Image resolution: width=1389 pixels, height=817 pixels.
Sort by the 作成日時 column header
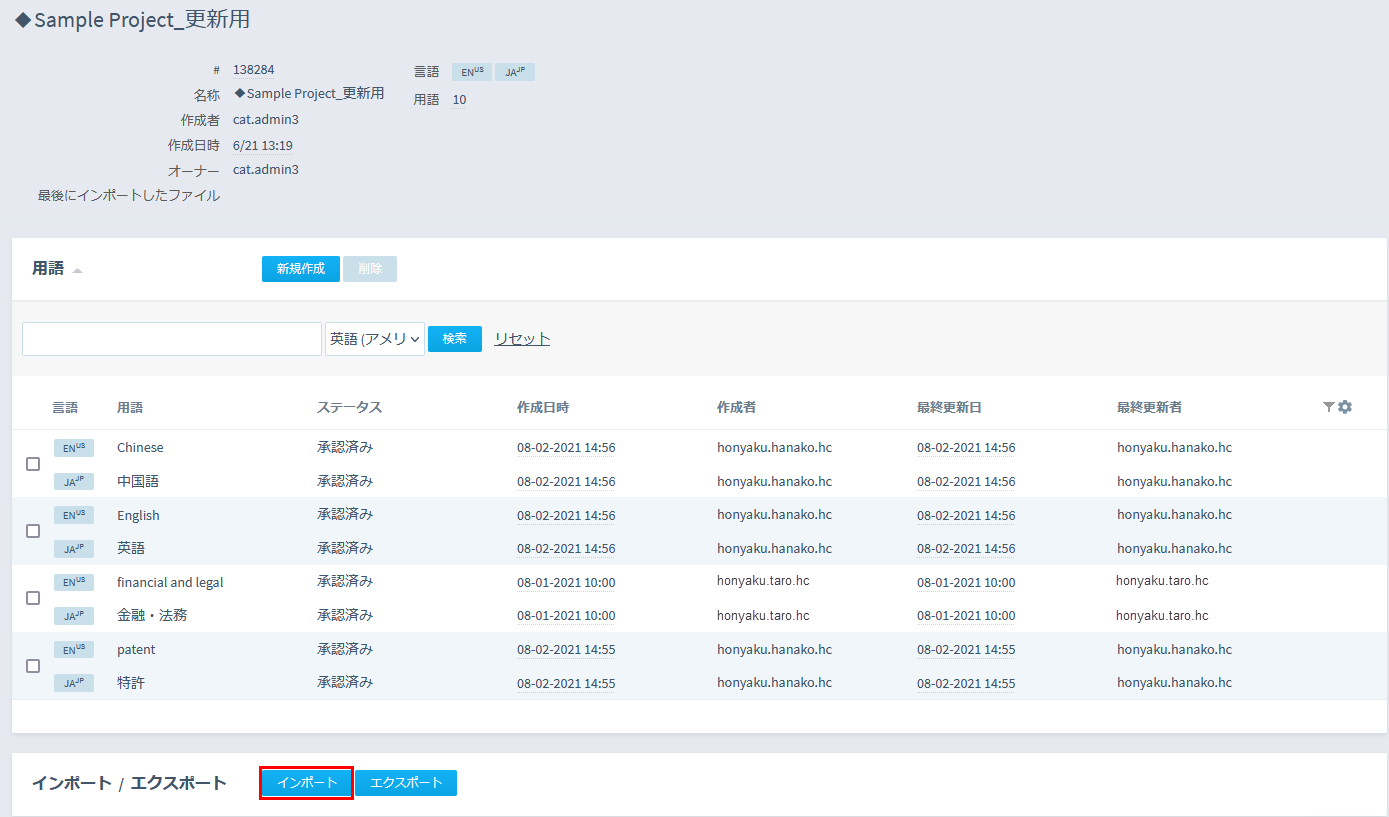coord(542,407)
